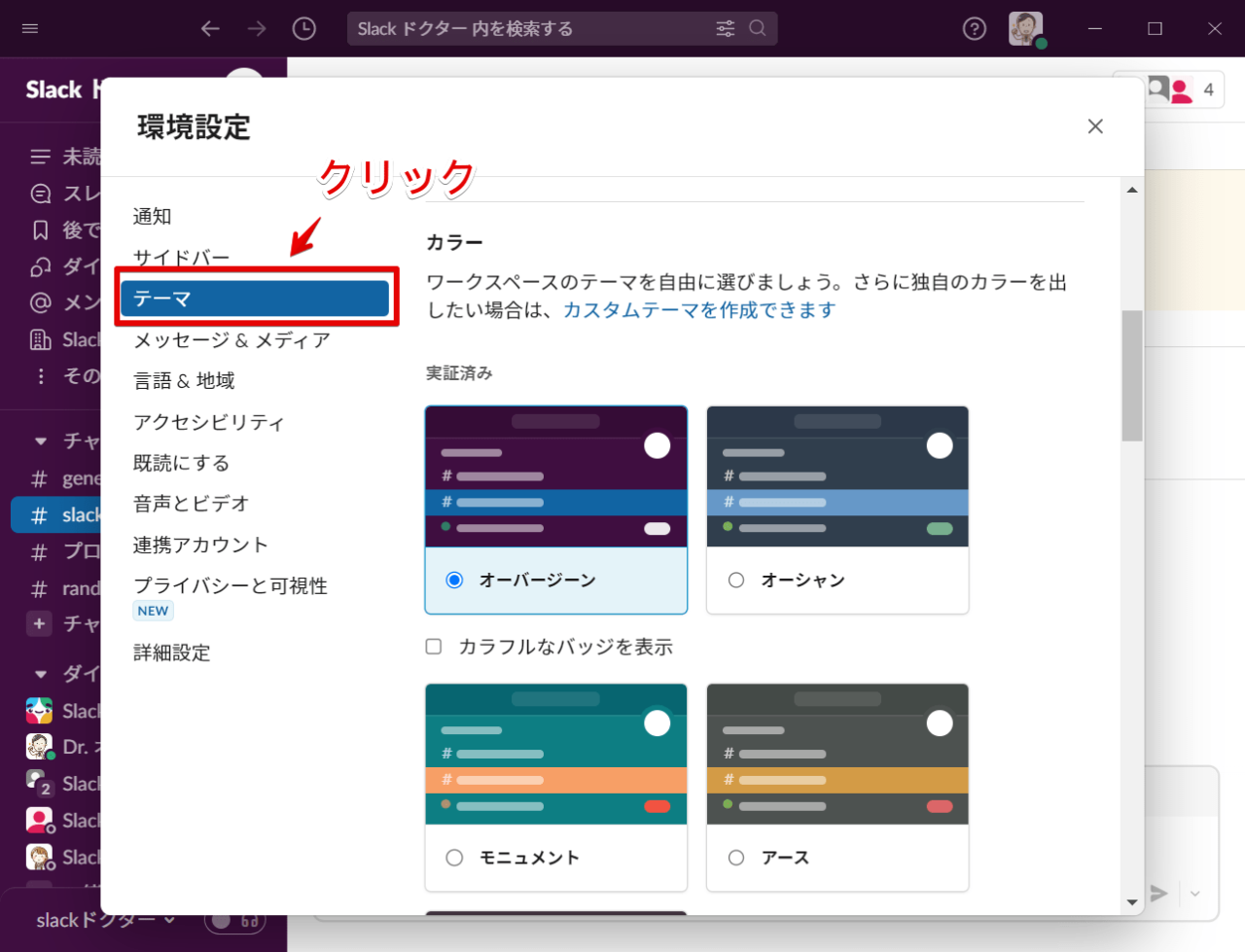Click the モニュメント theme preview thumbnail
1245x952 pixels.
click(x=556, y=754)
